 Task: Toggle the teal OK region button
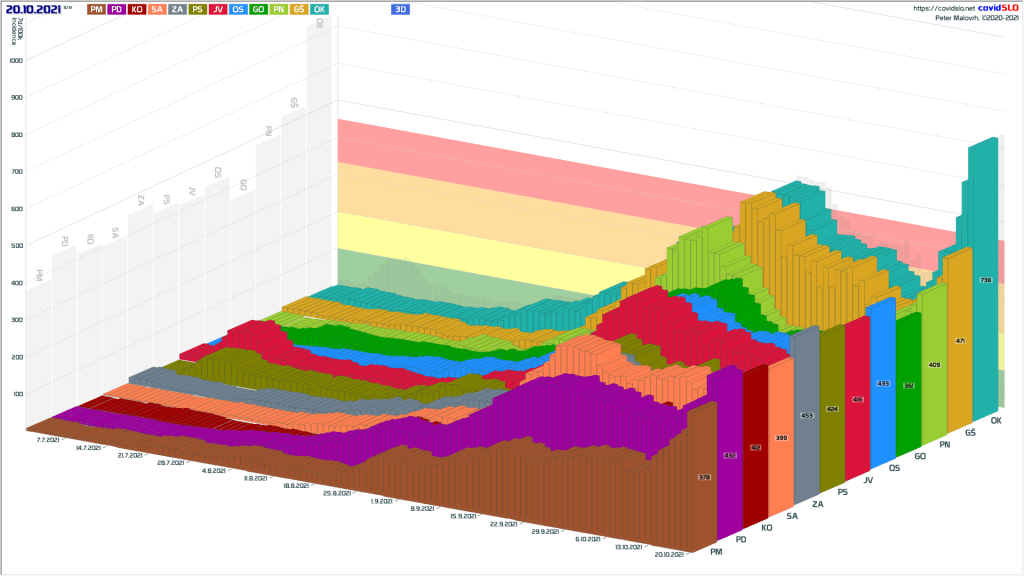pos(319,9)
